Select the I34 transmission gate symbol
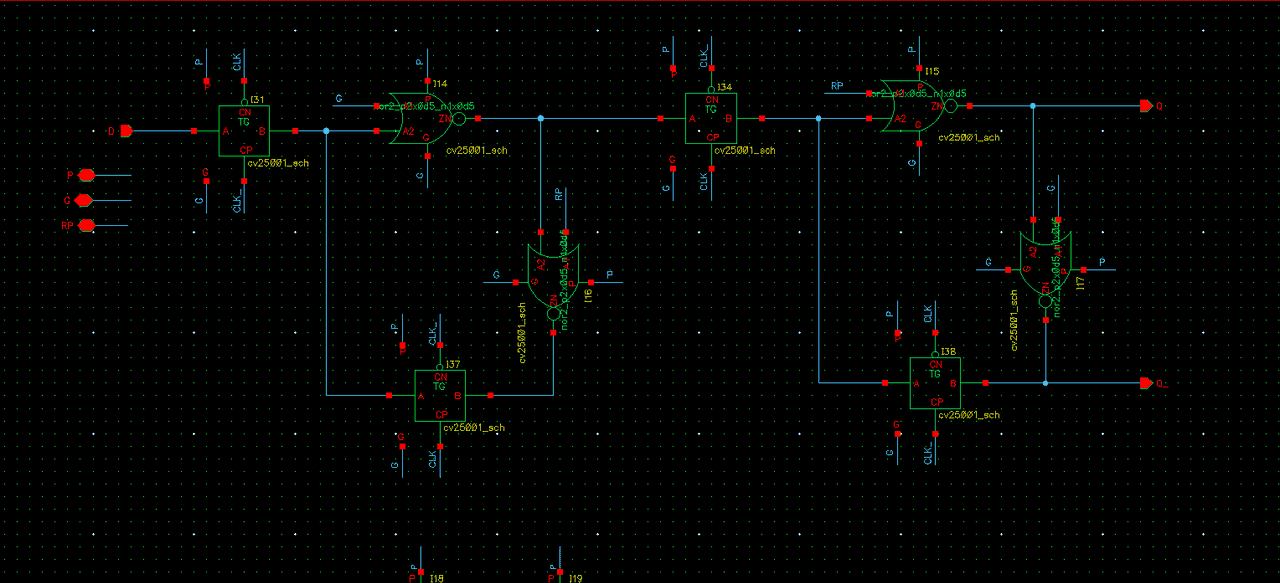 click(711, 118)
